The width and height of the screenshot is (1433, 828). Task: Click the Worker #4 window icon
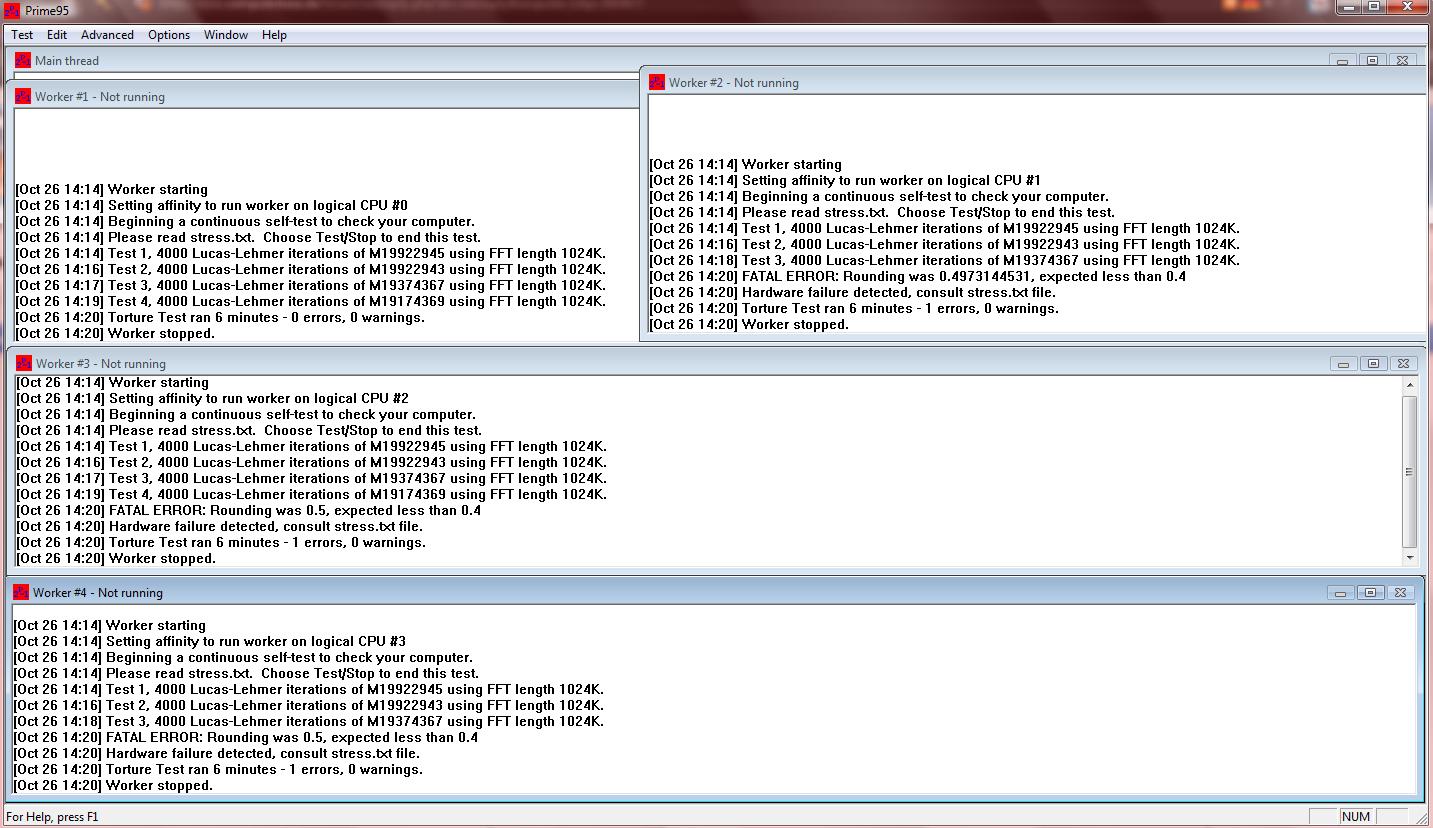pyautogui.click(x=21, y=592)
